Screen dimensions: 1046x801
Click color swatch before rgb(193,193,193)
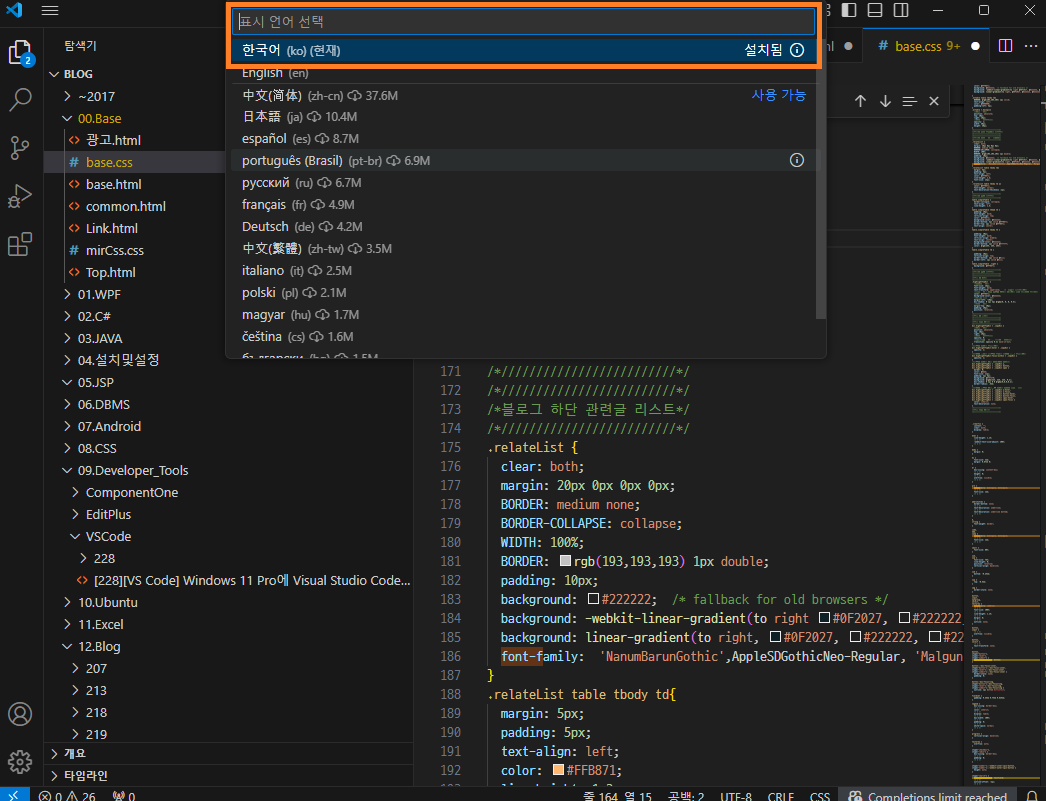(x=565, y=561)
